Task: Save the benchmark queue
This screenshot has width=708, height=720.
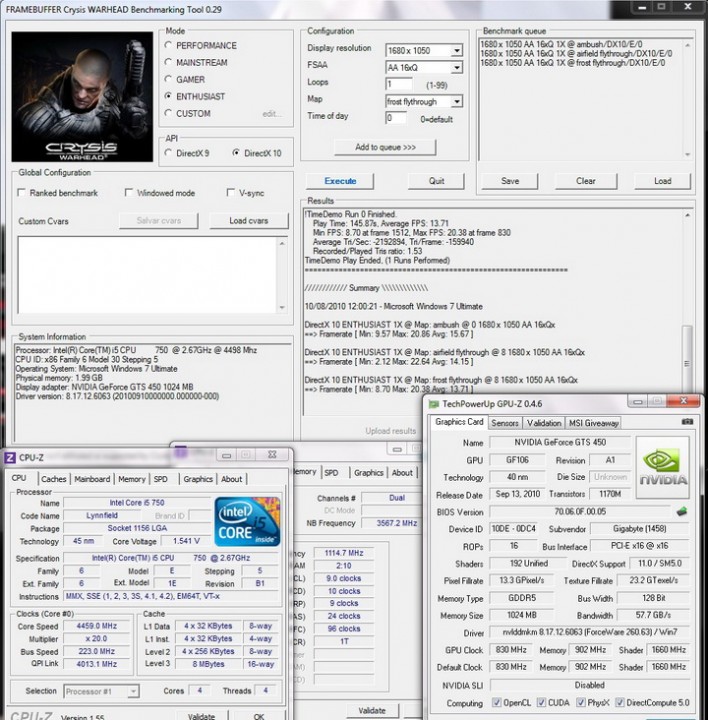Action: click(510, 181)
